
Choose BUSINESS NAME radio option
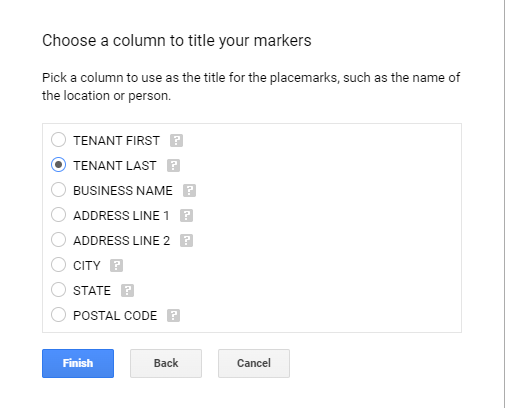tap(58, 190)
